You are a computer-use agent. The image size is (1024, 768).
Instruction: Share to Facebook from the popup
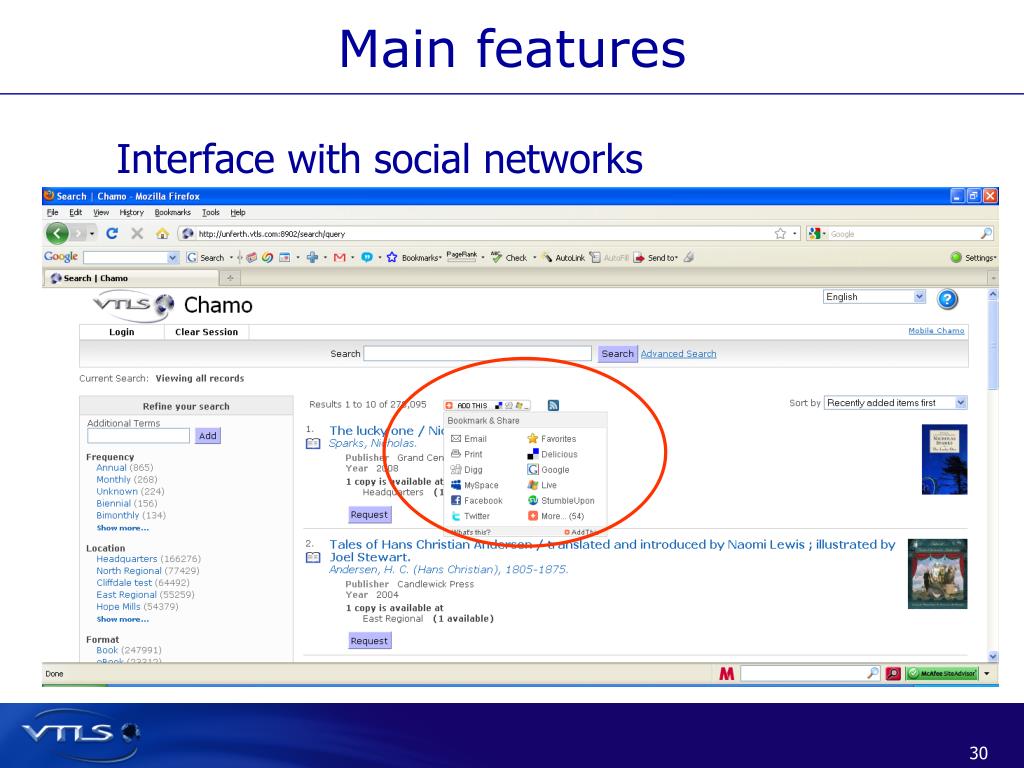pos(477,500)
